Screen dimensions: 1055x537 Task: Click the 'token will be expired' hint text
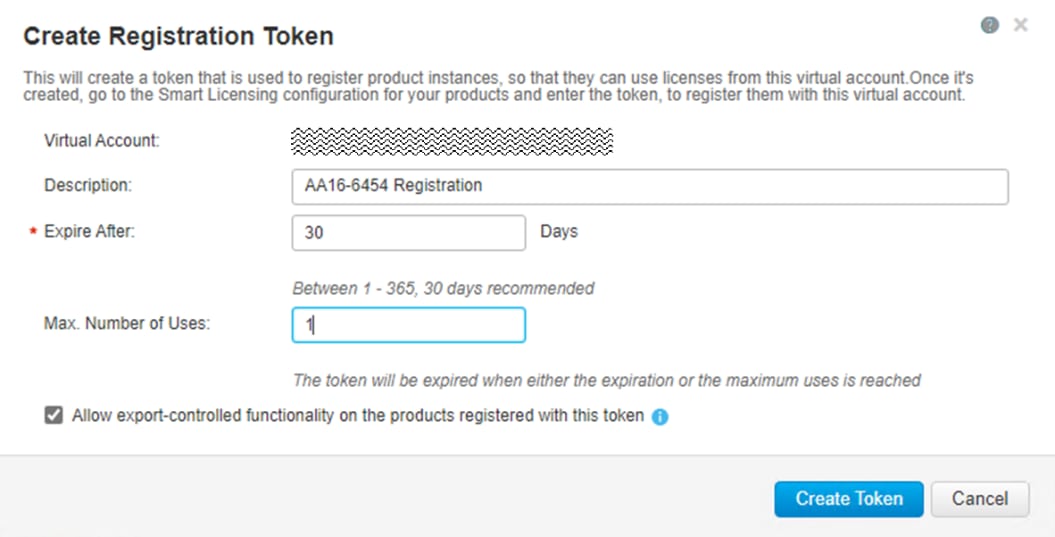tap(606, 380)
